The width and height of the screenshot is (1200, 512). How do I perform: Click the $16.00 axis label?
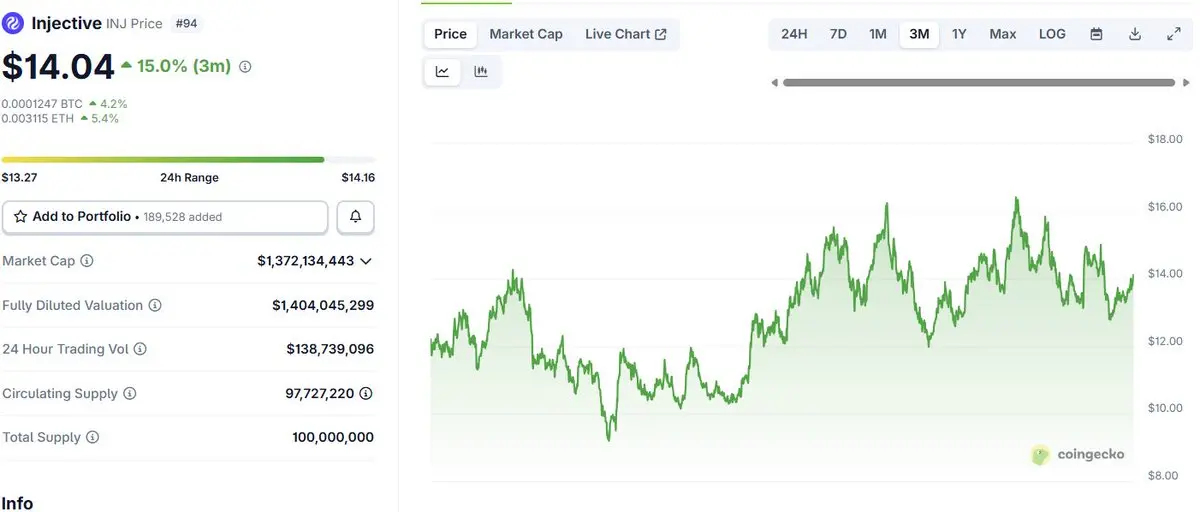(x=1164, y=207)
